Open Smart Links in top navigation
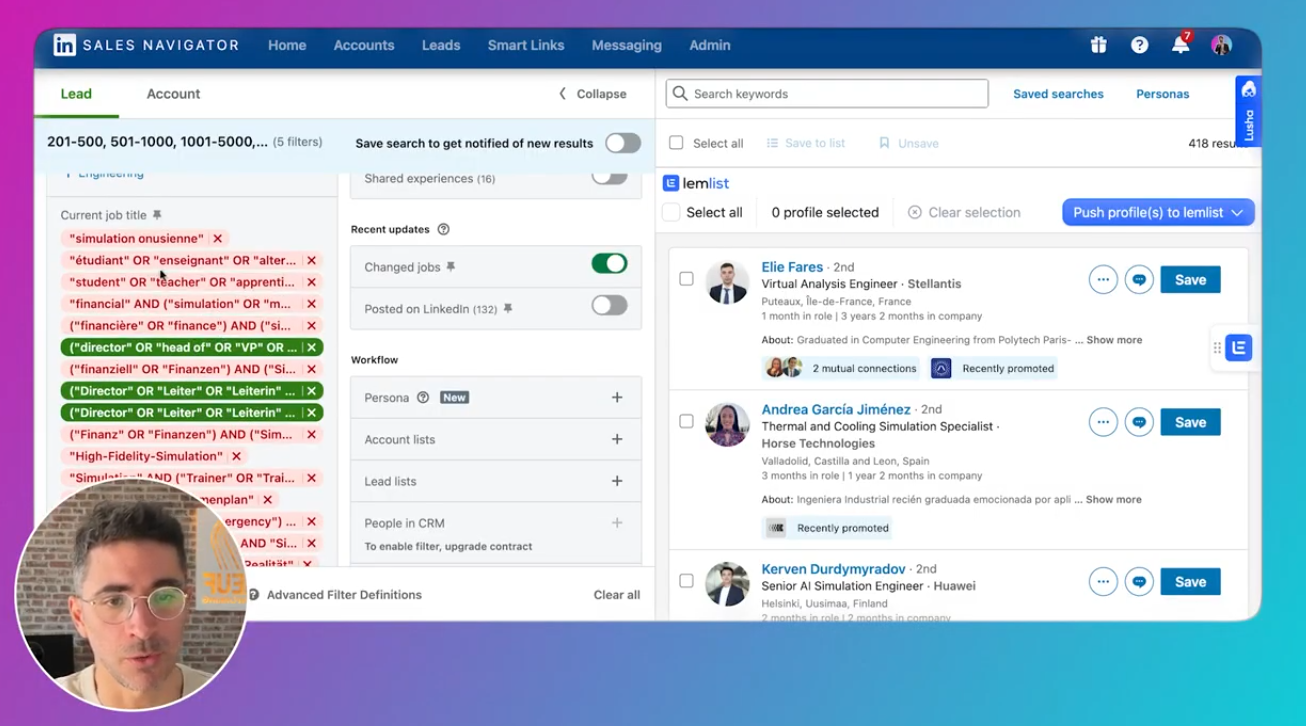 (x=526, y=45)
